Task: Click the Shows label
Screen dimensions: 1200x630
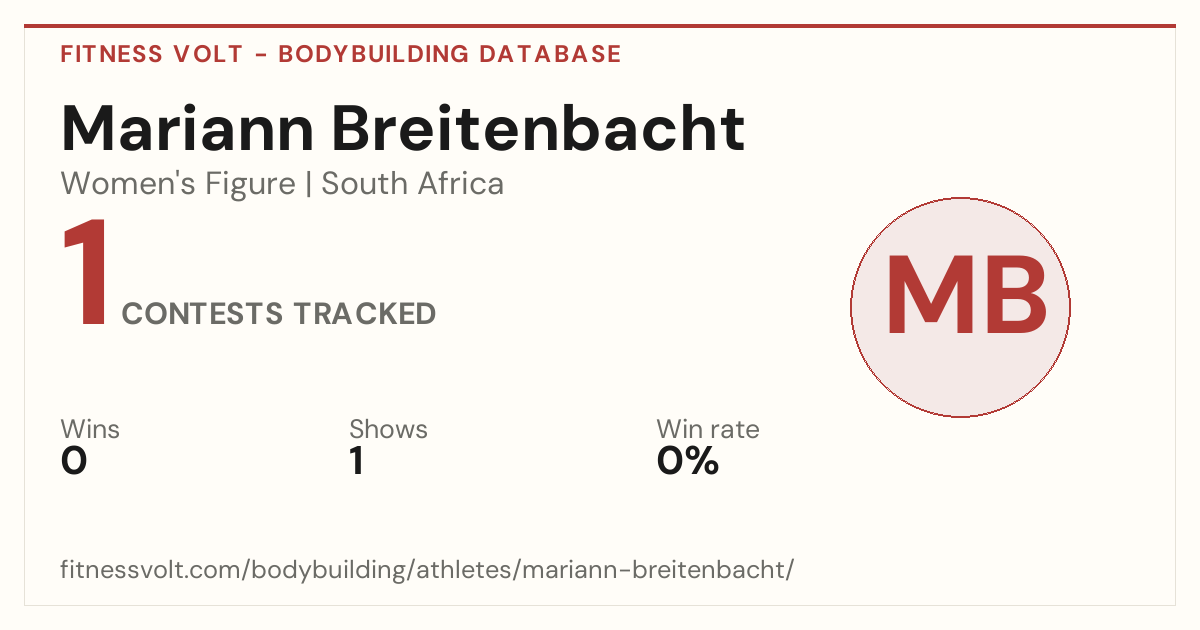Action: point(388,429)
